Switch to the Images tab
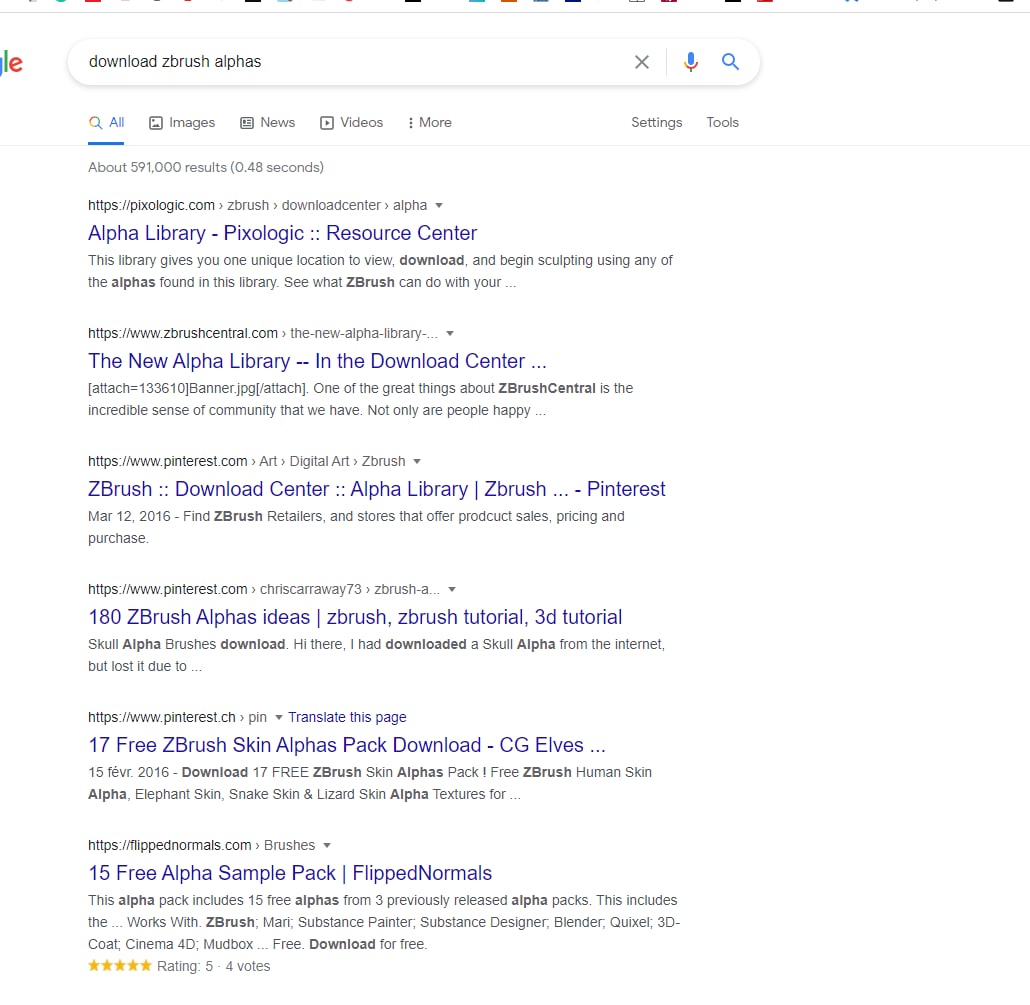The width and height of the screenshot is (1030, 1005). click(182, 123)
